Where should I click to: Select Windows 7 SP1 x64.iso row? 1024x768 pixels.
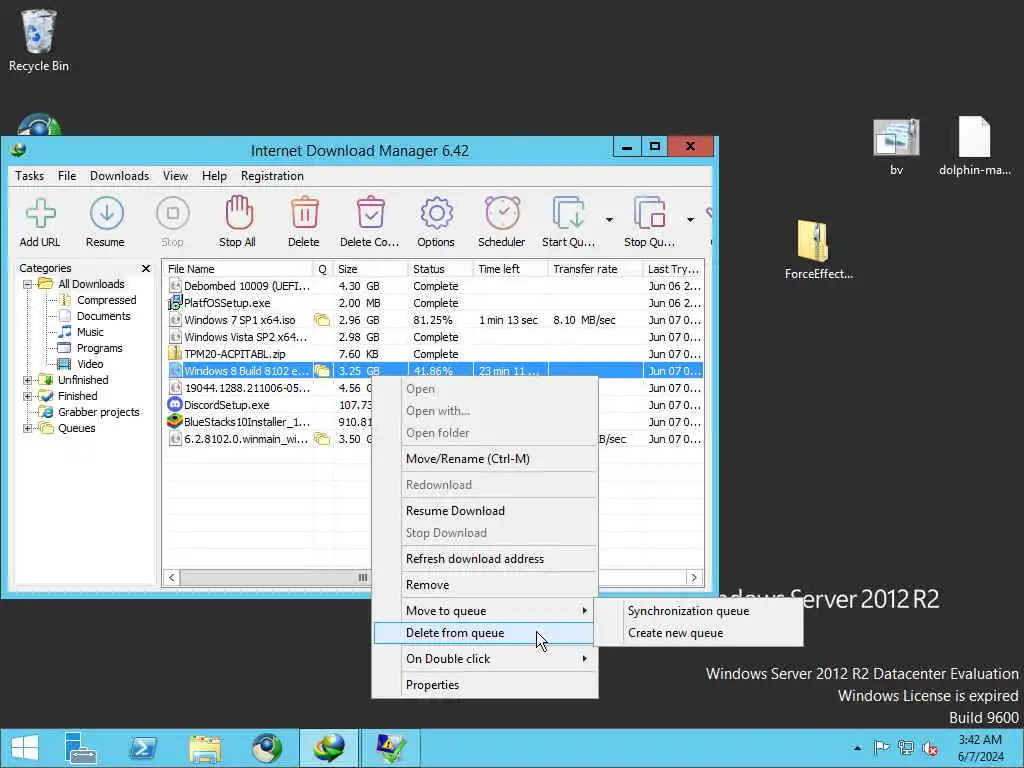[434, 320]
